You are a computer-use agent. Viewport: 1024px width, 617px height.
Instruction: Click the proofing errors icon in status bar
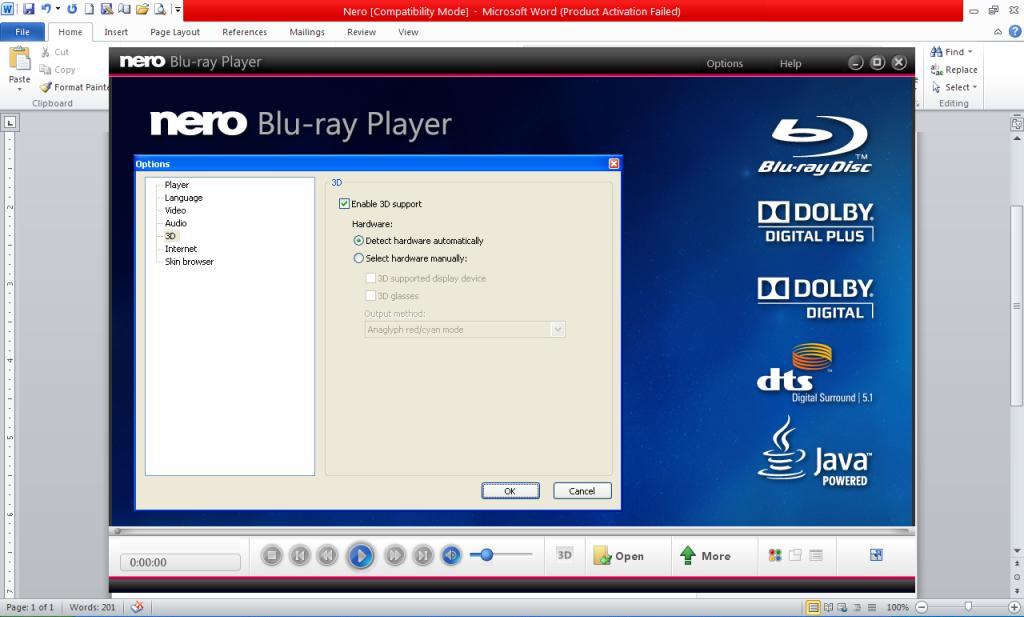pos(136,607)
